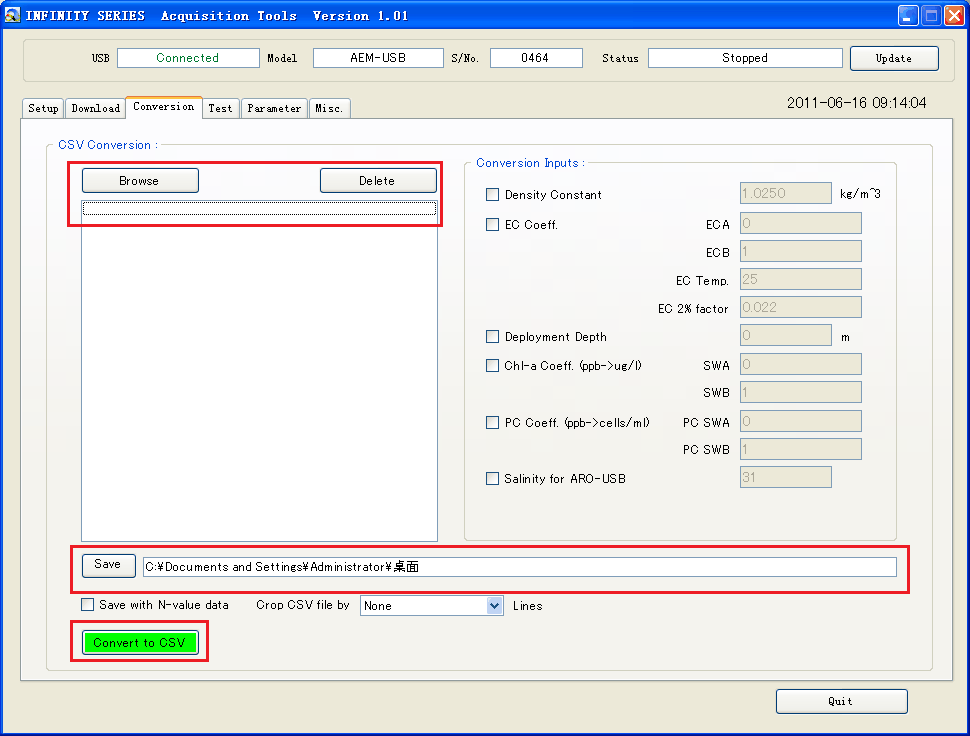Enable the Density Constant checkbox

point(492,195)
